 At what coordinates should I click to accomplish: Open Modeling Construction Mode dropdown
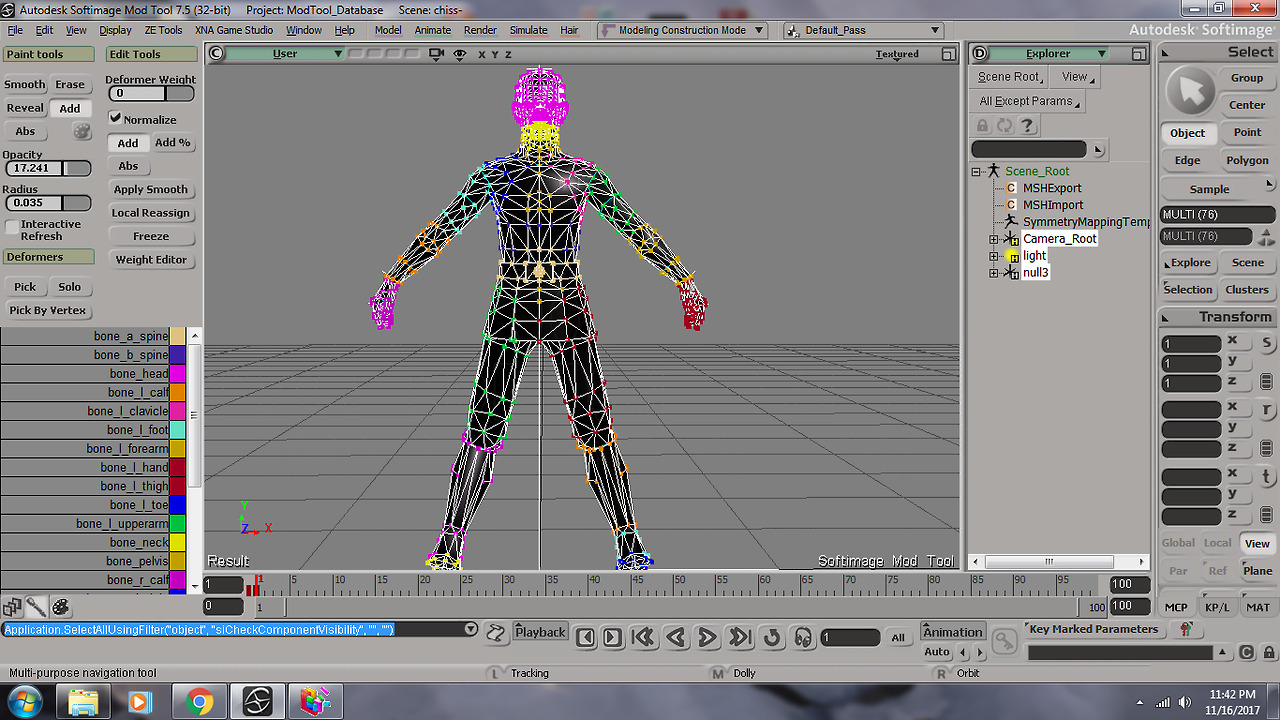pyautogui.click(x=683, y=30)
